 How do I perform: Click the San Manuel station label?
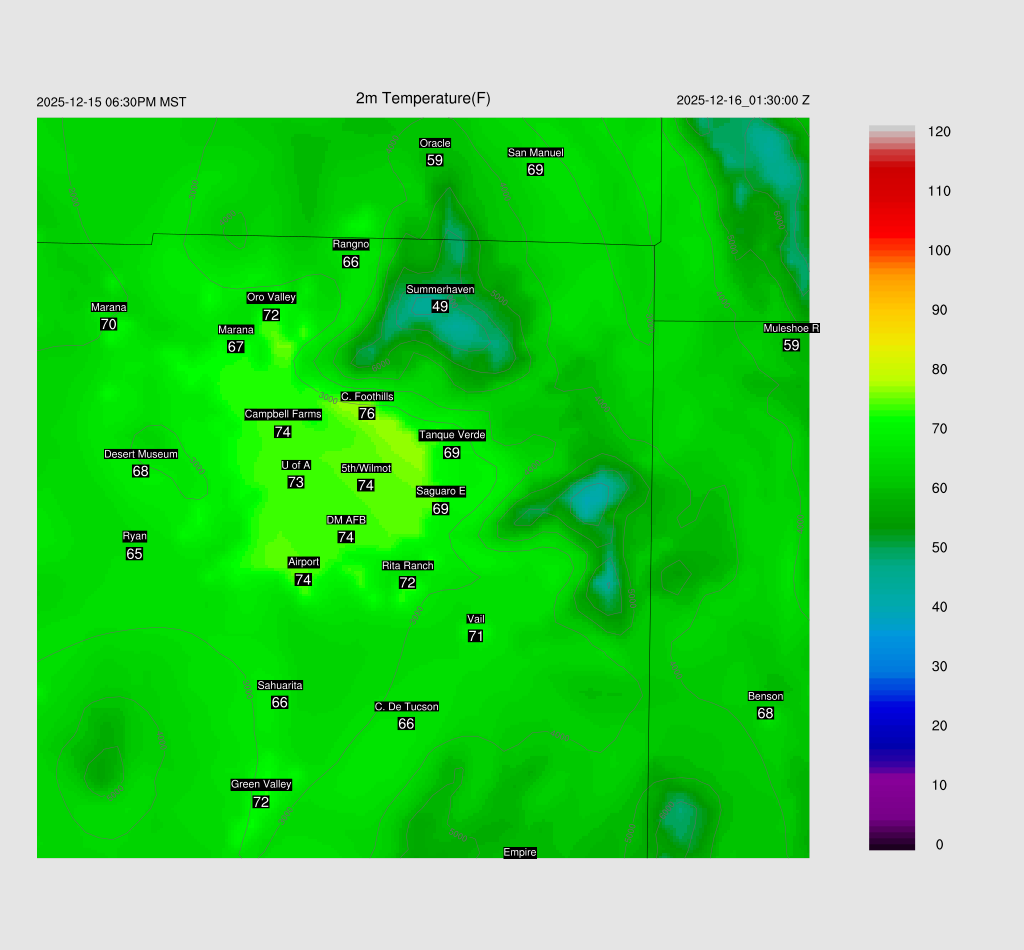[535, 153]
